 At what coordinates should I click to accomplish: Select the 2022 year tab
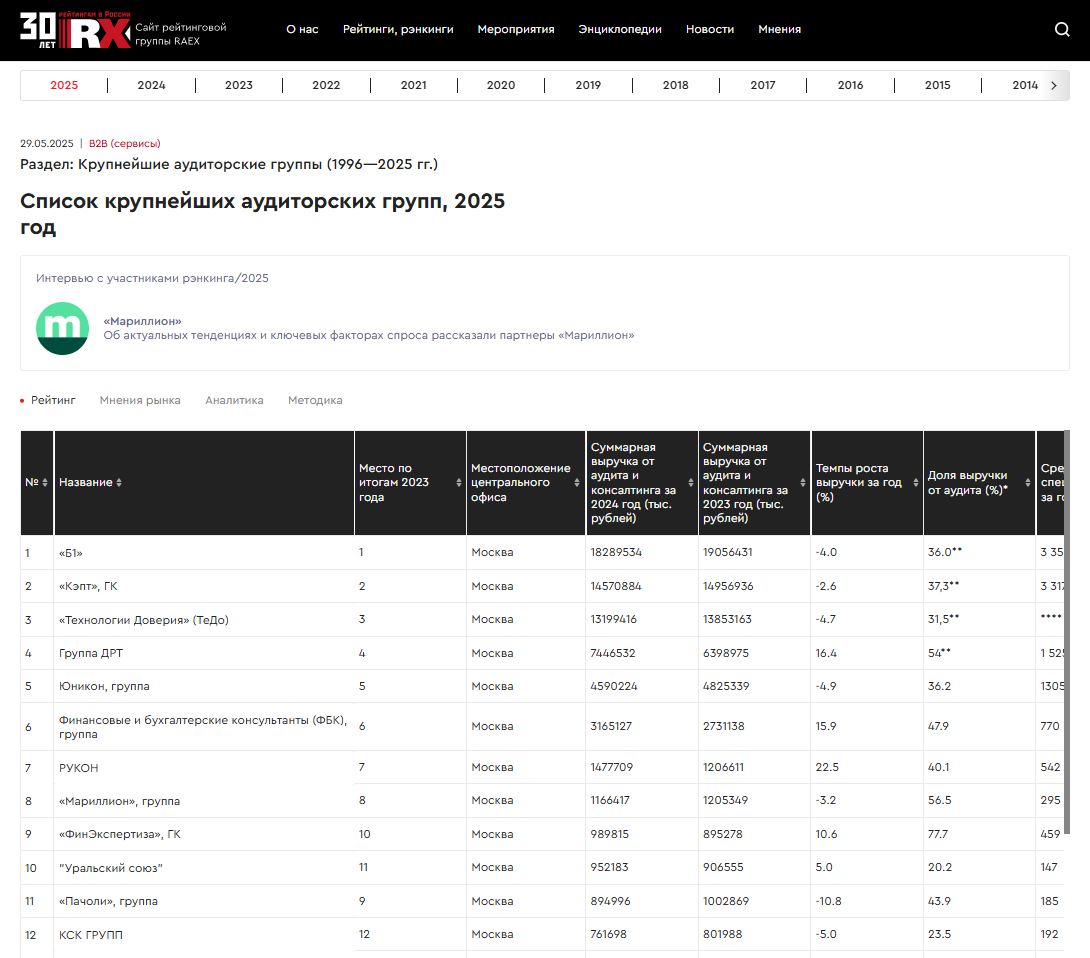coord(326,86)
